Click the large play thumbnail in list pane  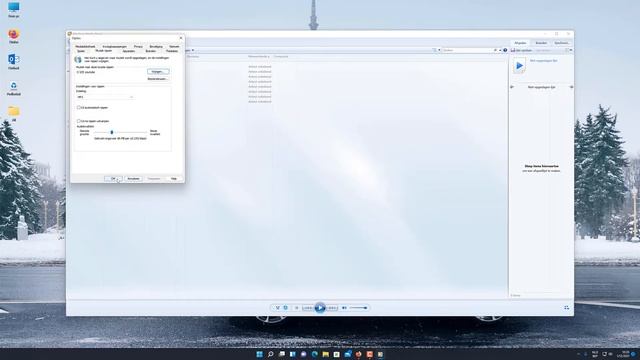click(519, 66)
